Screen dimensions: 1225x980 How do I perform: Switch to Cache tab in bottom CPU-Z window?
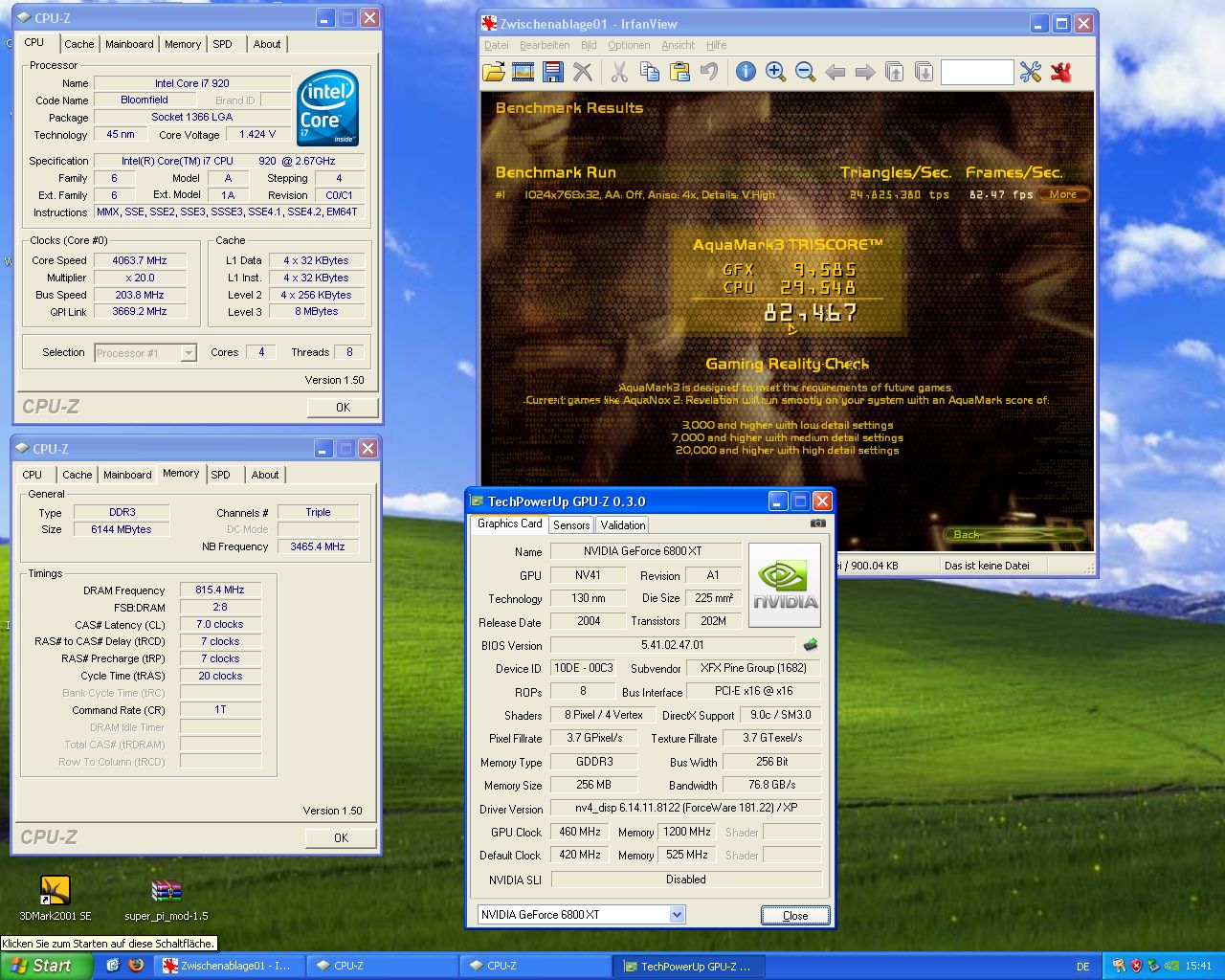tap(77, 475)
